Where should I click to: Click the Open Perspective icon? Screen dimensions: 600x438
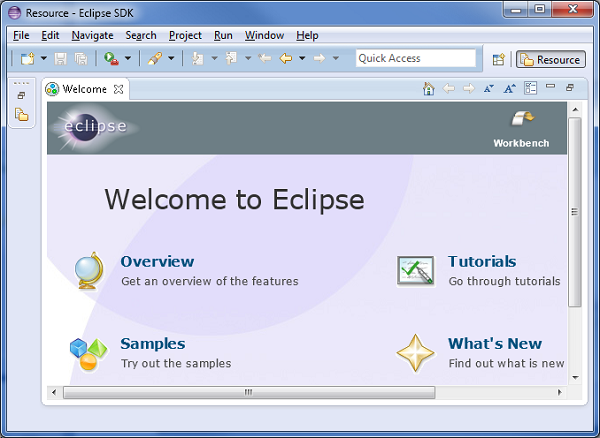(x=499, y=60)
